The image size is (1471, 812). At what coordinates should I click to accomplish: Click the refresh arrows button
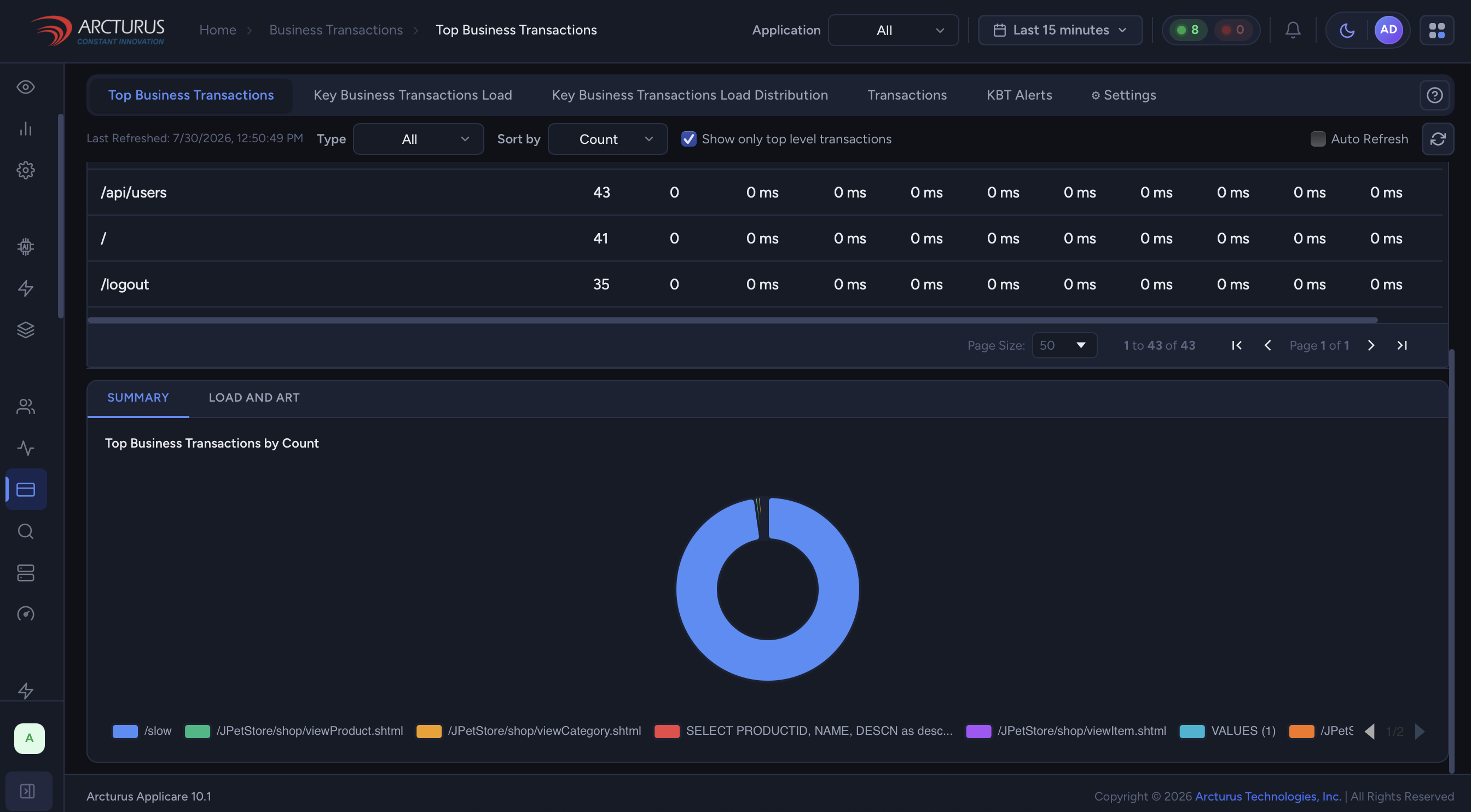click(1437, 139)
